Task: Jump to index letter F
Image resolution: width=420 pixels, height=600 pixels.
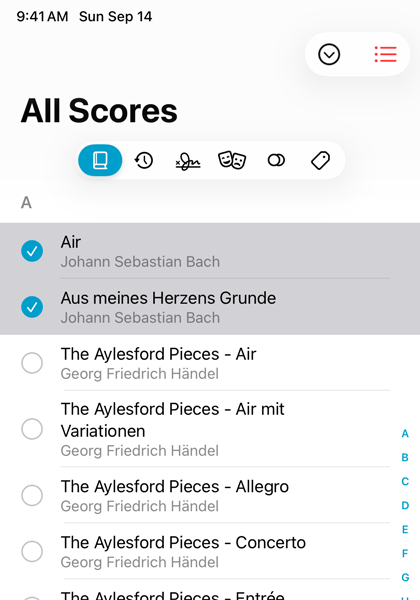Action: click(405, 553)
